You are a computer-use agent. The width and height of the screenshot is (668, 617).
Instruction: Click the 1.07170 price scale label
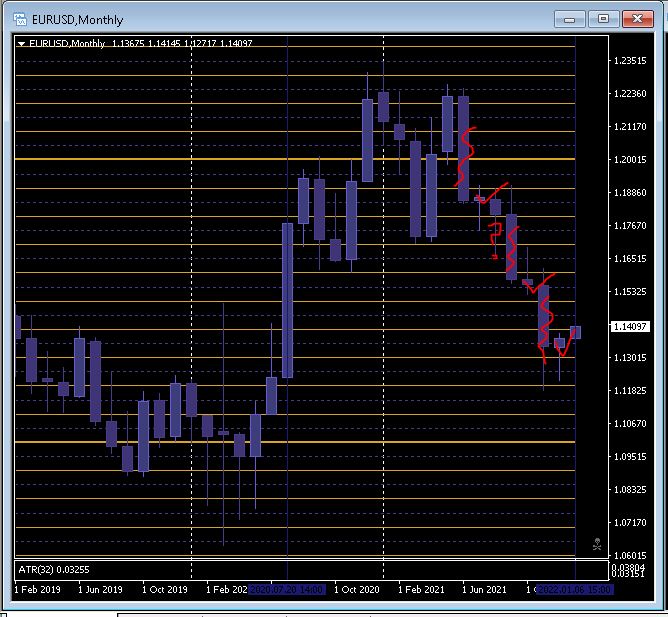click(x=630, y=522)
